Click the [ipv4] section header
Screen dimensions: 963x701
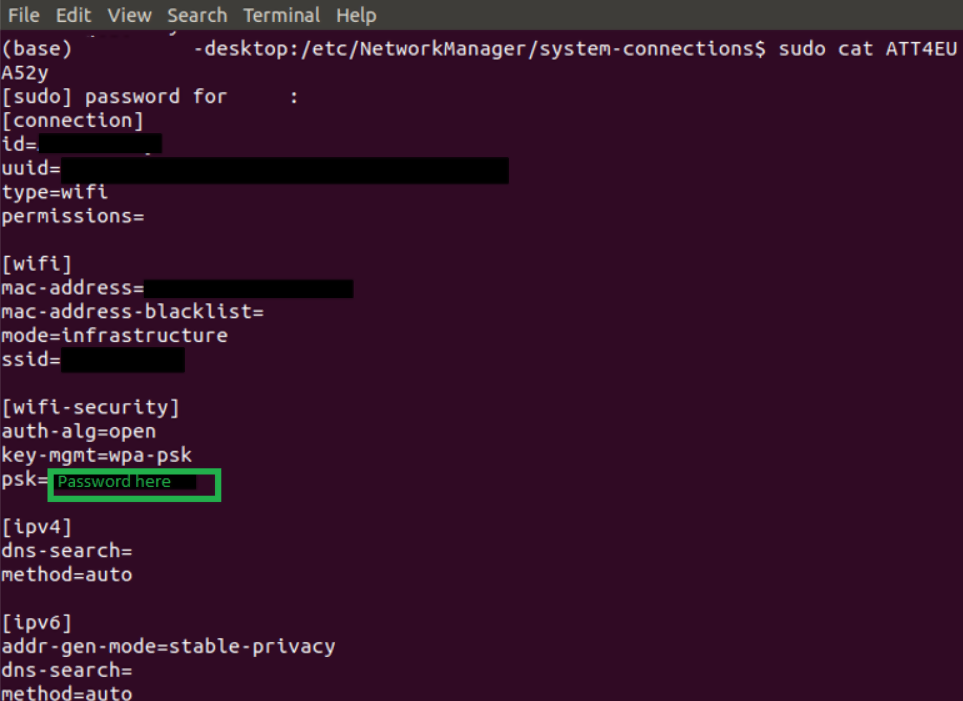pyautogui.click(x=37, y=527)
